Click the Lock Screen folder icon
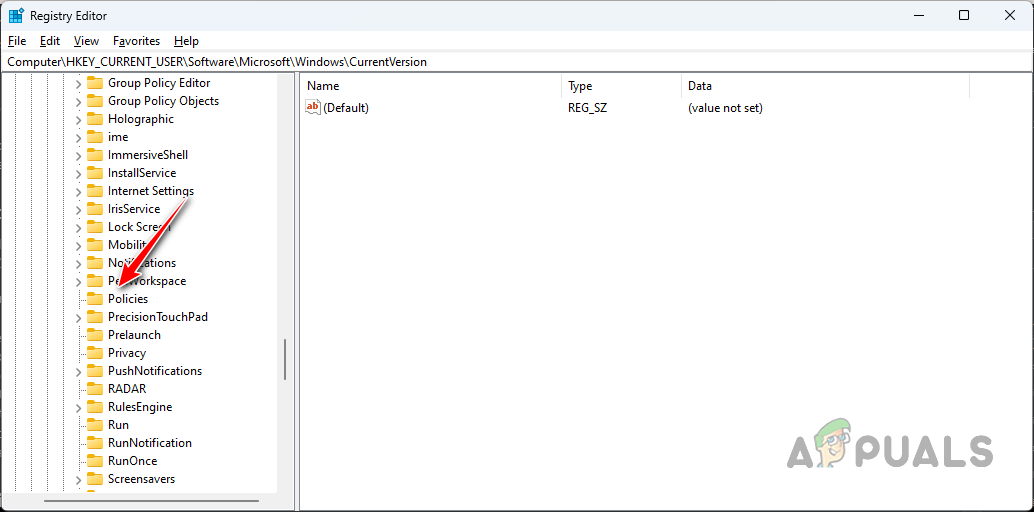Screen dimensions: 1034x512 [96, 227]
